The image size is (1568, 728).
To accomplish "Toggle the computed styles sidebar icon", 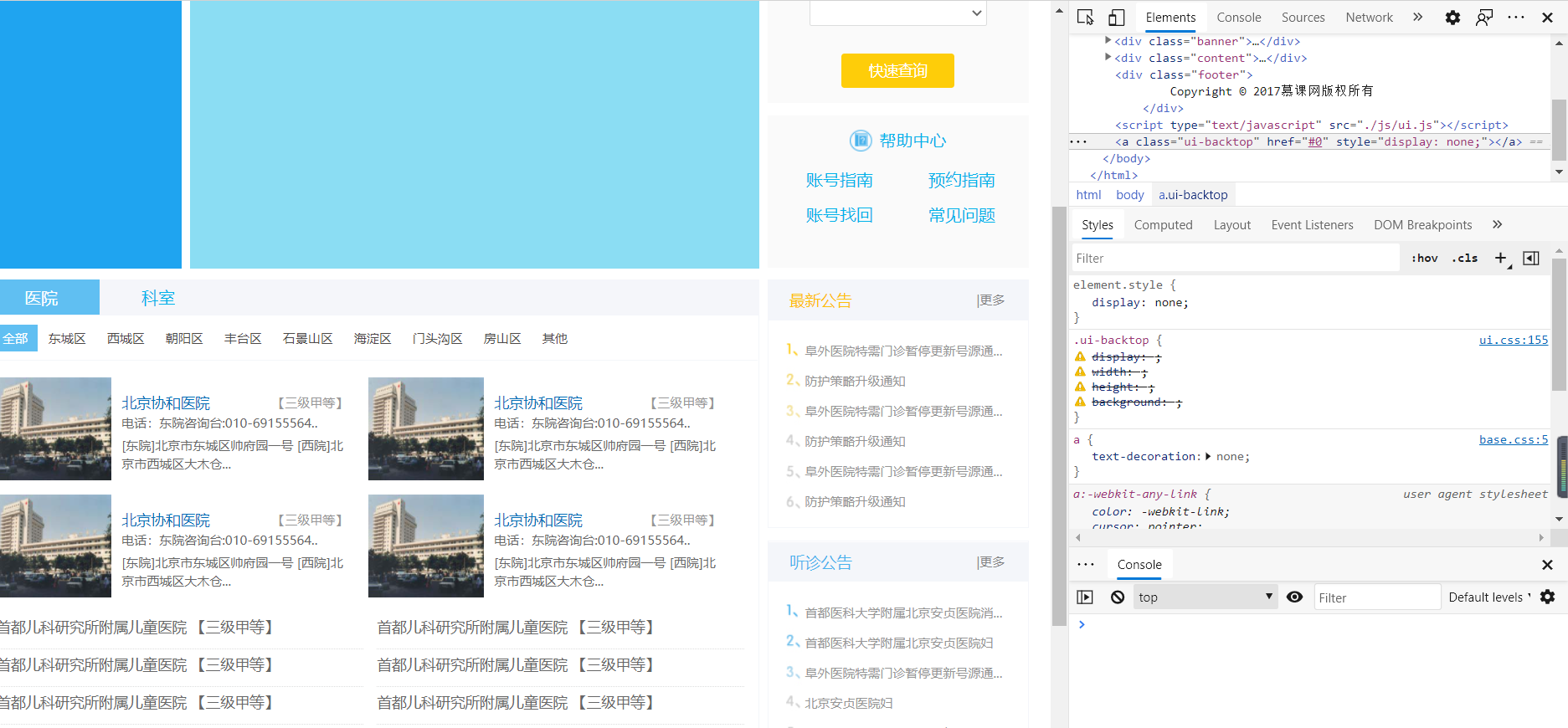I will (x=1531, y=258).
